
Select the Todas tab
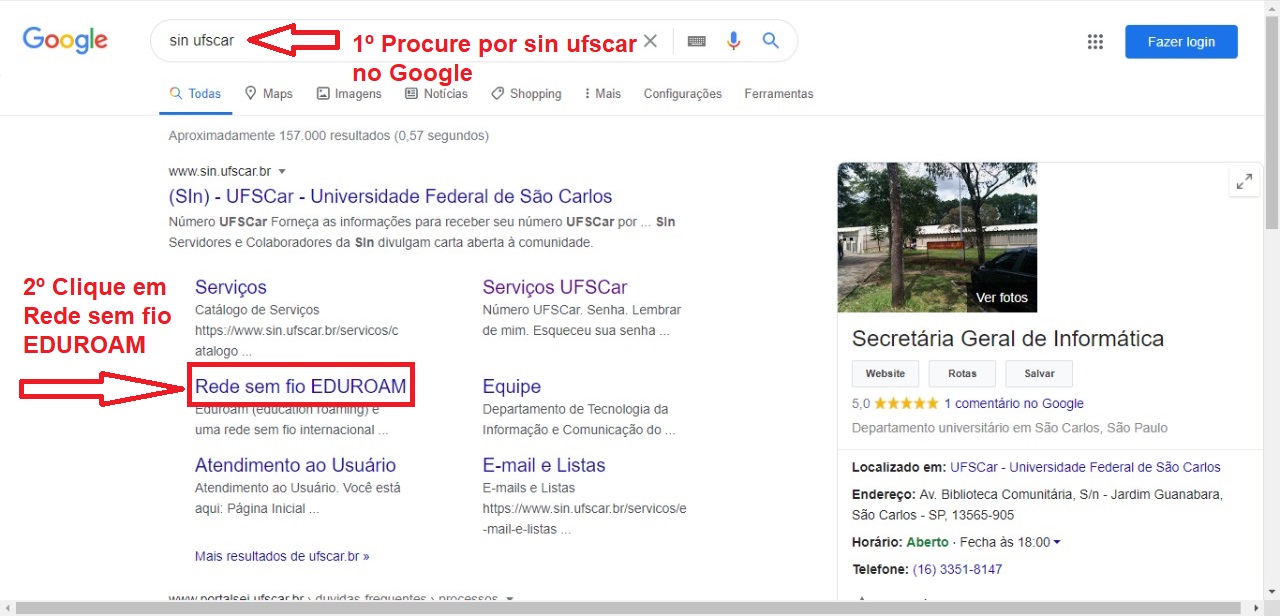tap(195, 94)
